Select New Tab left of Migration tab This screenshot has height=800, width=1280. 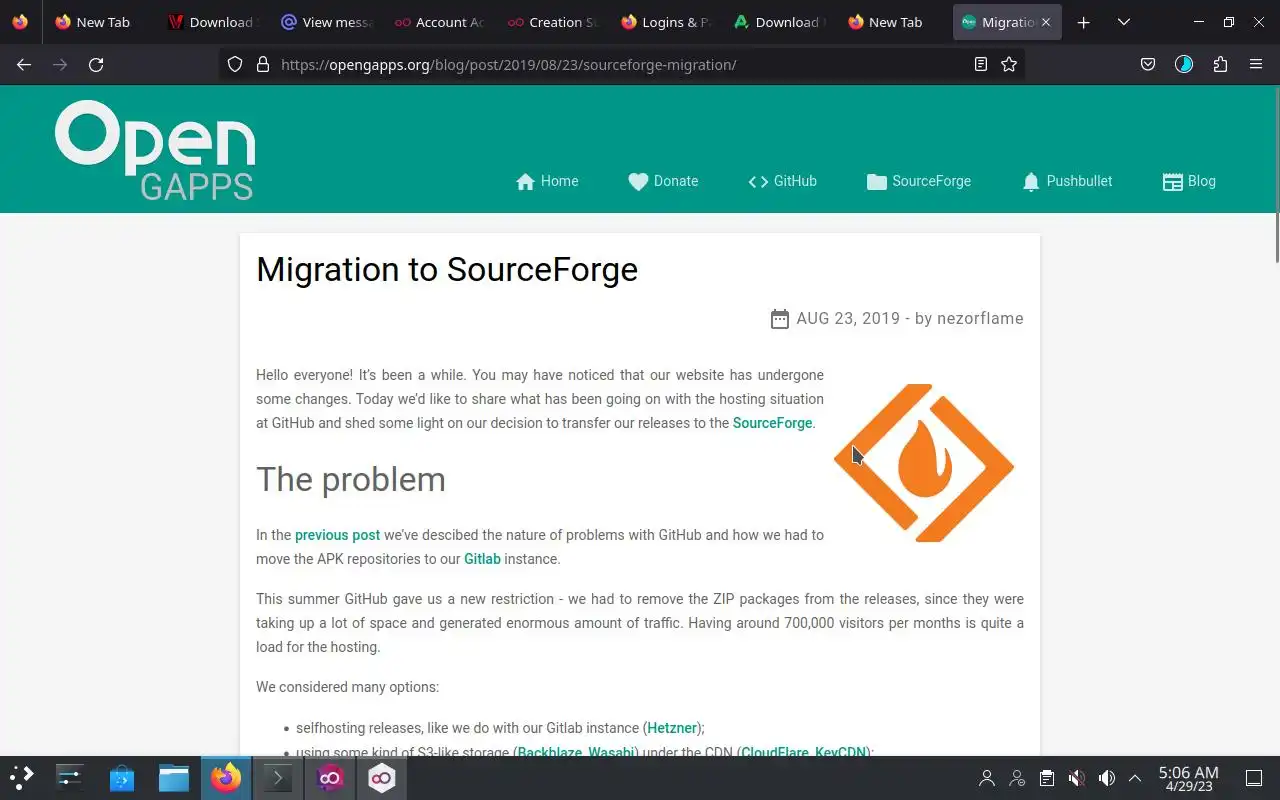892,22
